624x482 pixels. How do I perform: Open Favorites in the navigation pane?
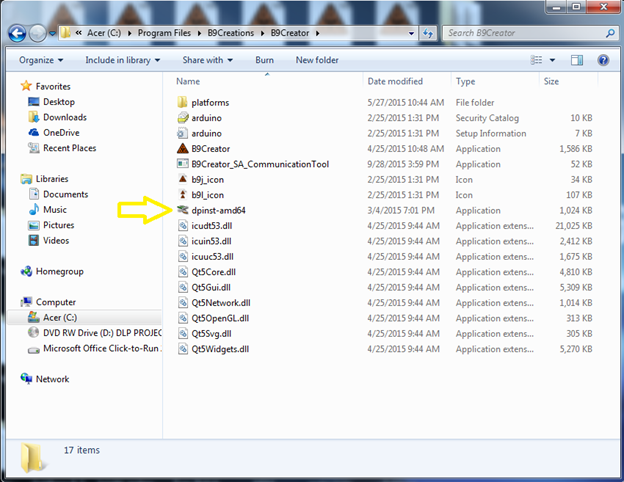53,86
